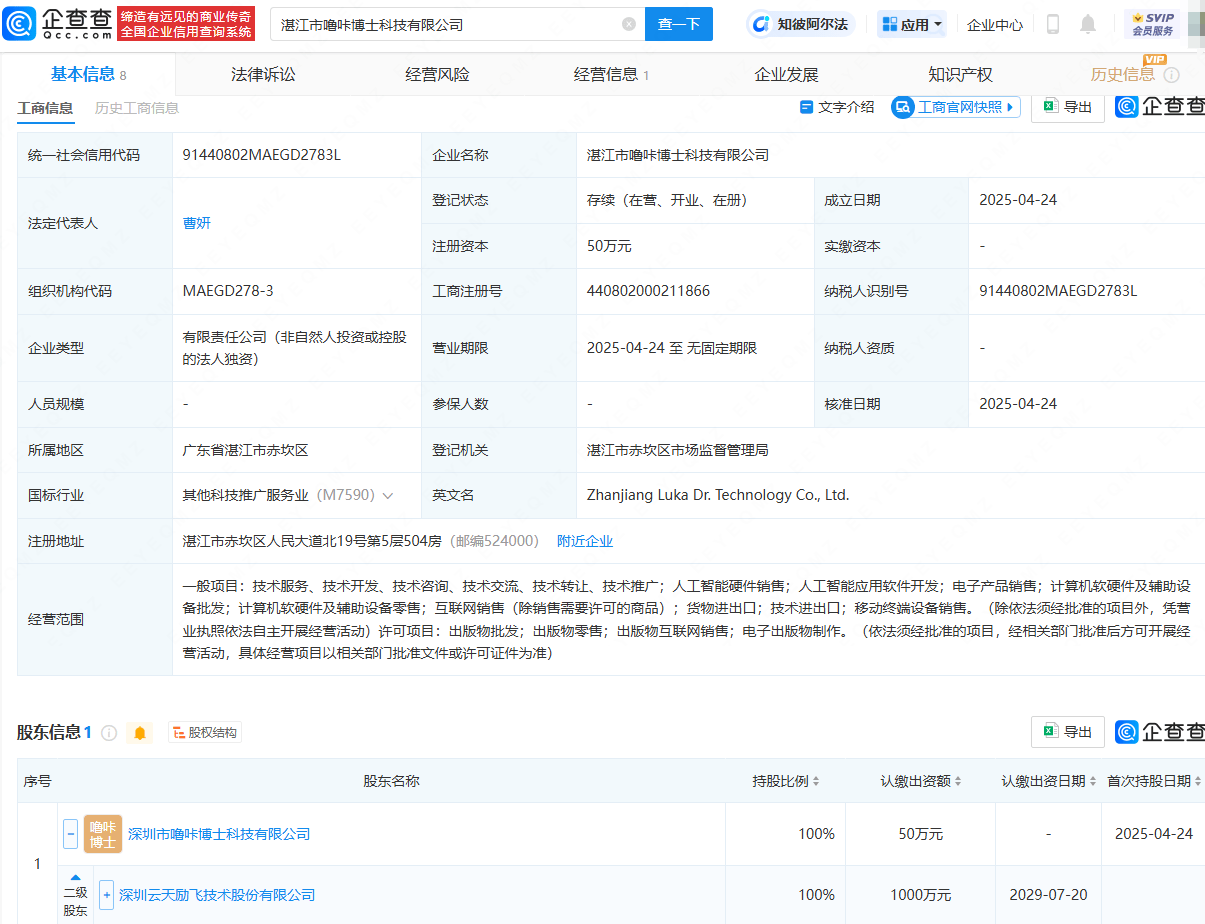
Task: Expand the 深圳云天励飞技术 shareholder row
Action: 106,895
